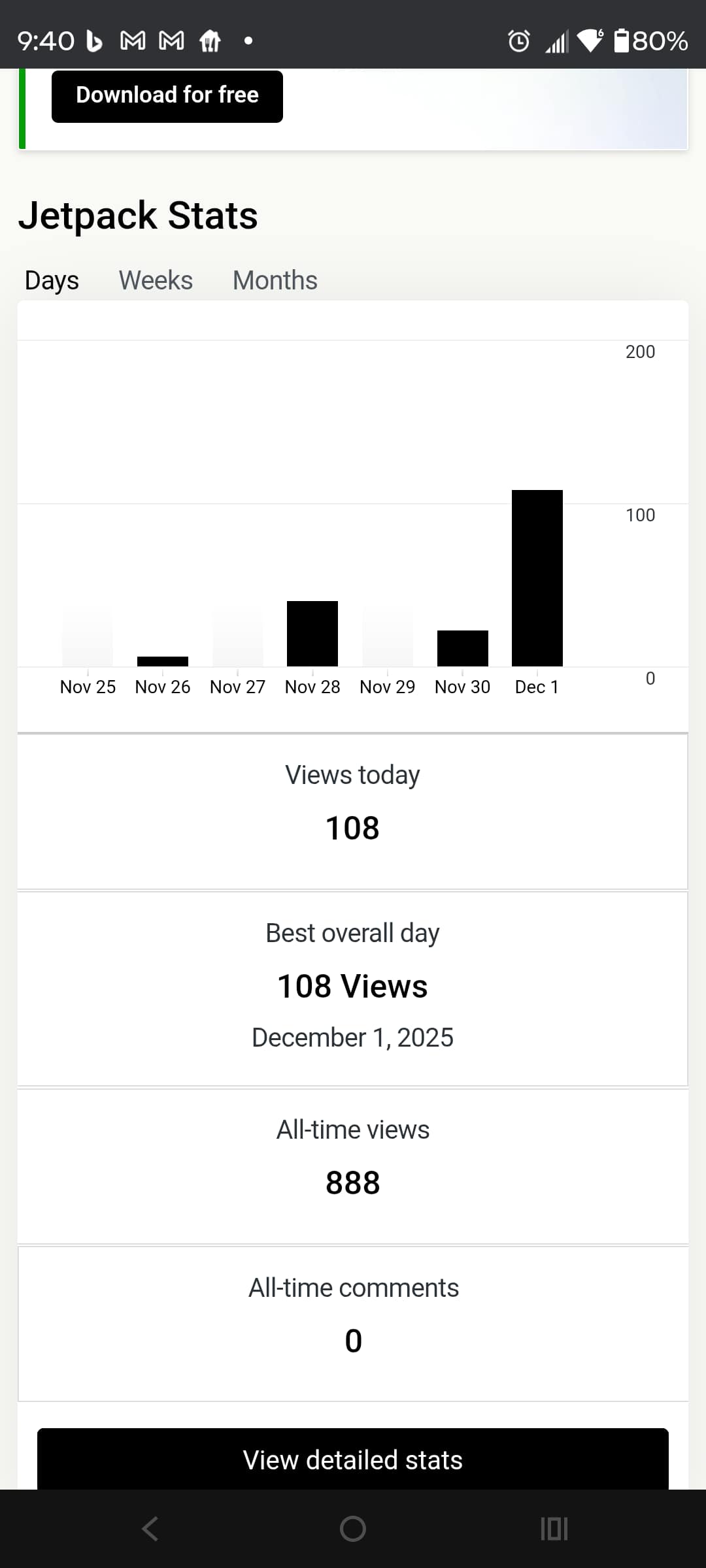Tap the home navigation circle
The width and height of the screenshot is (706, 1568).
pos(352,1528)
